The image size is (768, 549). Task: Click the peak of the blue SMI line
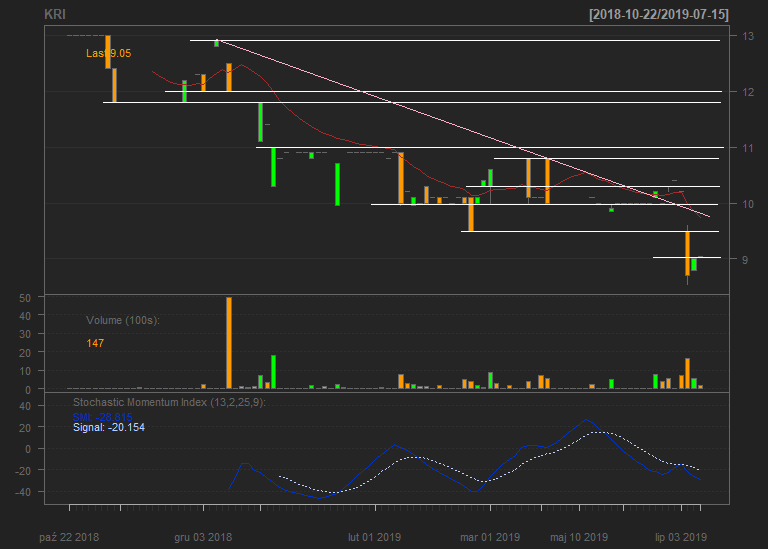(x=586, y=420)
